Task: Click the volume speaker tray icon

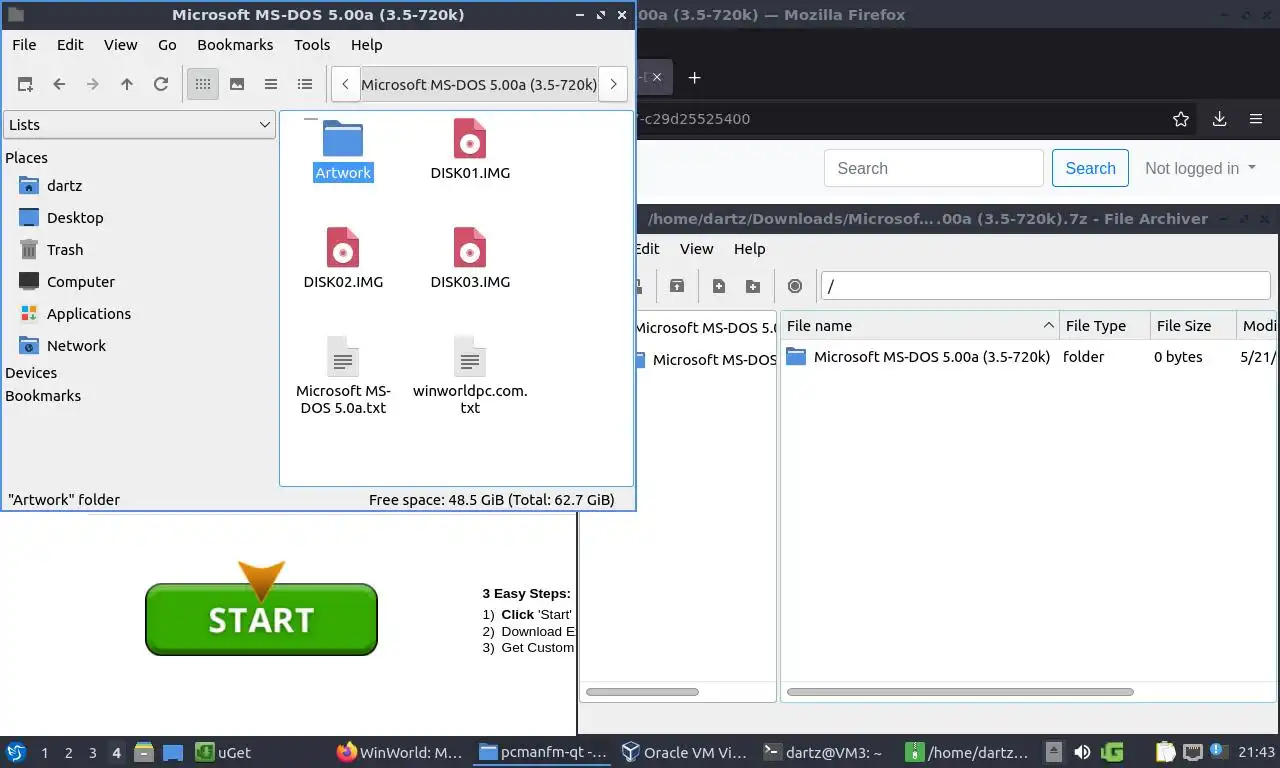Action: 1082,752
